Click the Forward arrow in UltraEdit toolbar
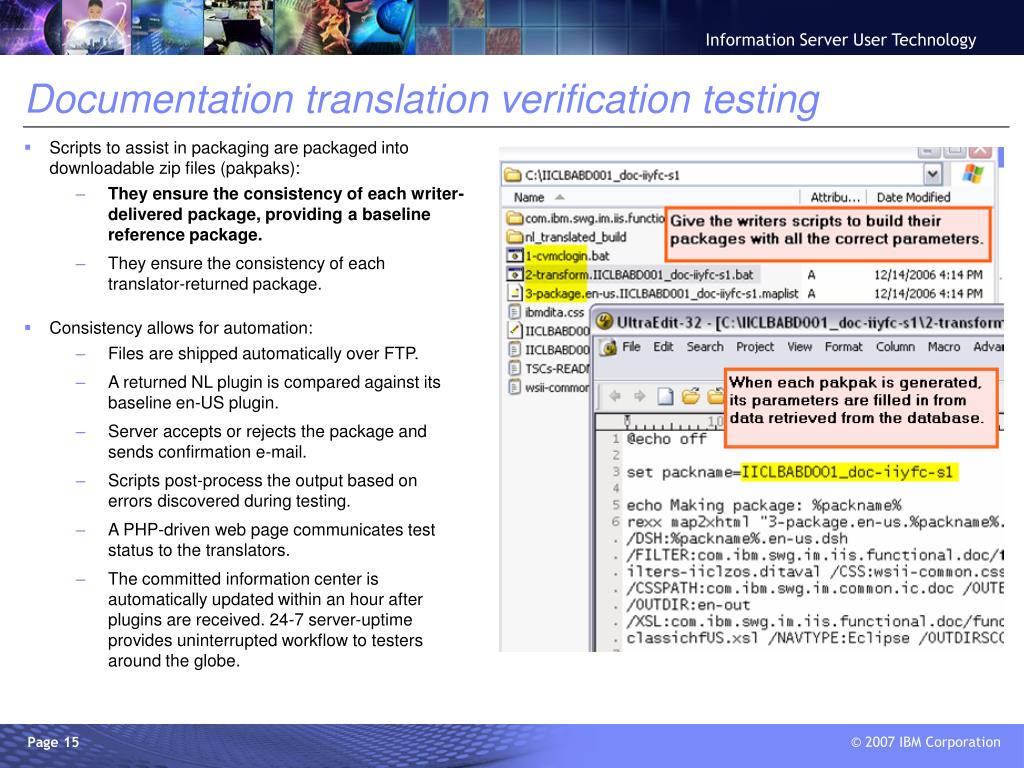The width and height of the screenshot is (1024, 768). tap(639, 396)
